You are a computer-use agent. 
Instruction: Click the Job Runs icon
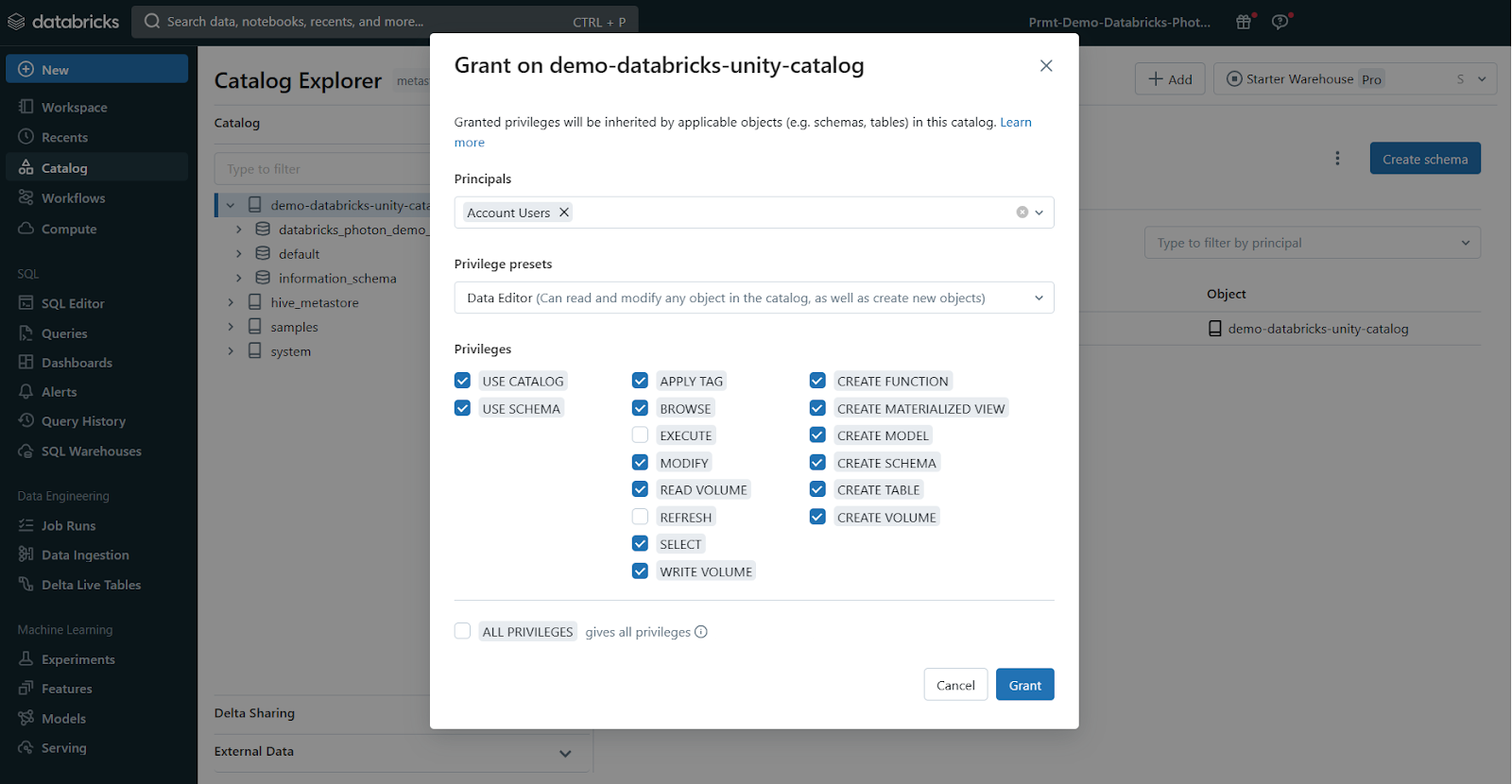pos(26,525)
